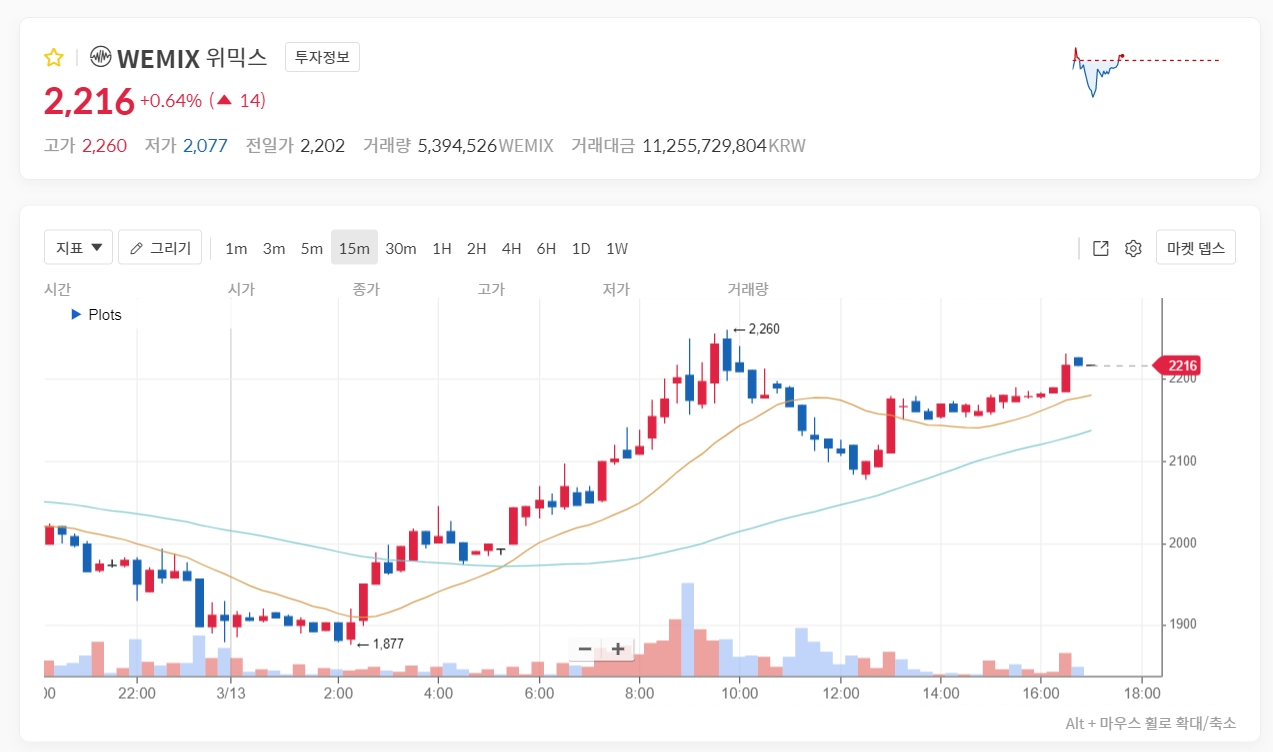
Task: Click the 거래대금 11,255,729,804 KRW value
Action: tap(723, 146)
